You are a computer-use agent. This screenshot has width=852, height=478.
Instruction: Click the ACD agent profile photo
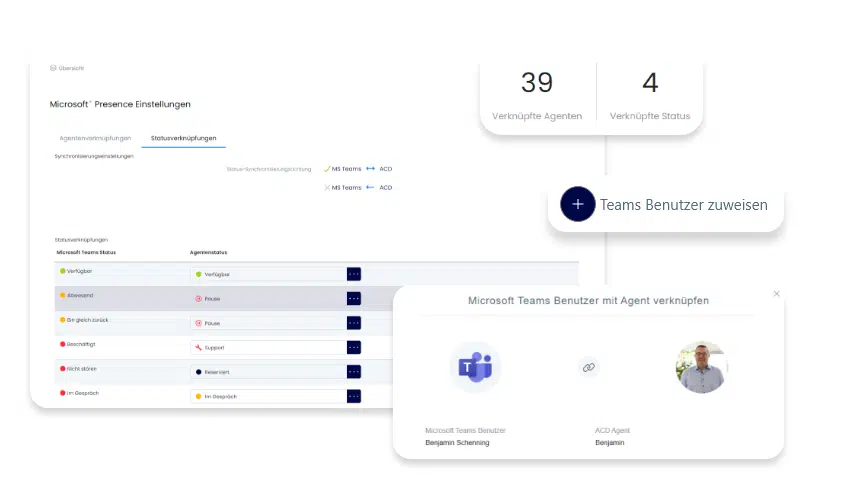click(x=701, y=367)
